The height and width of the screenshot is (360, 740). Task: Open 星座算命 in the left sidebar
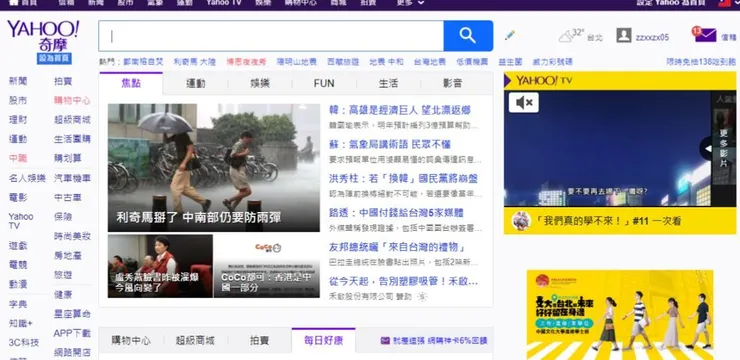click(x=72, y=314)
